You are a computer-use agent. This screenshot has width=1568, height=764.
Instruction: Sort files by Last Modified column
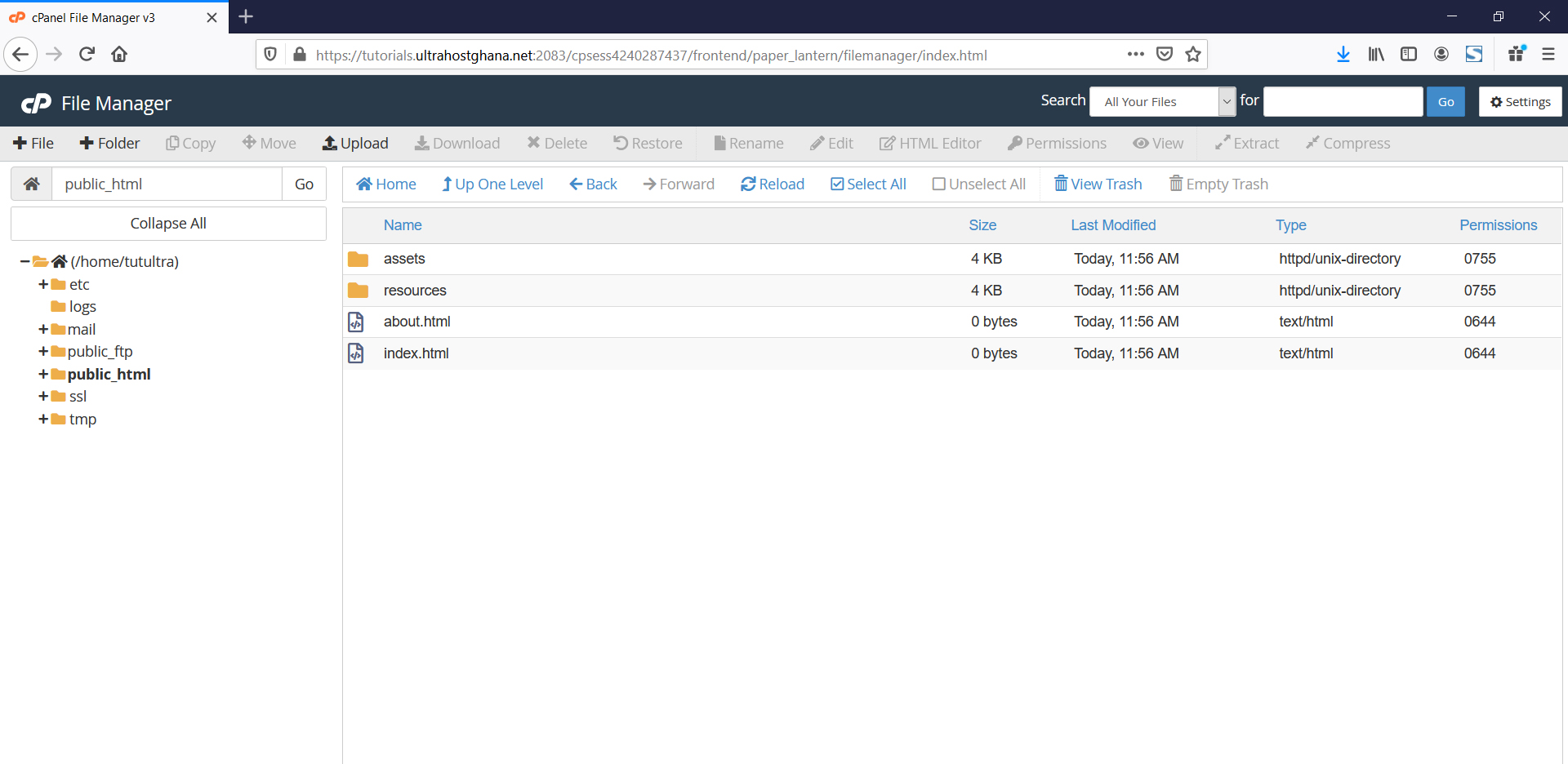click(x=1113, y=224)
